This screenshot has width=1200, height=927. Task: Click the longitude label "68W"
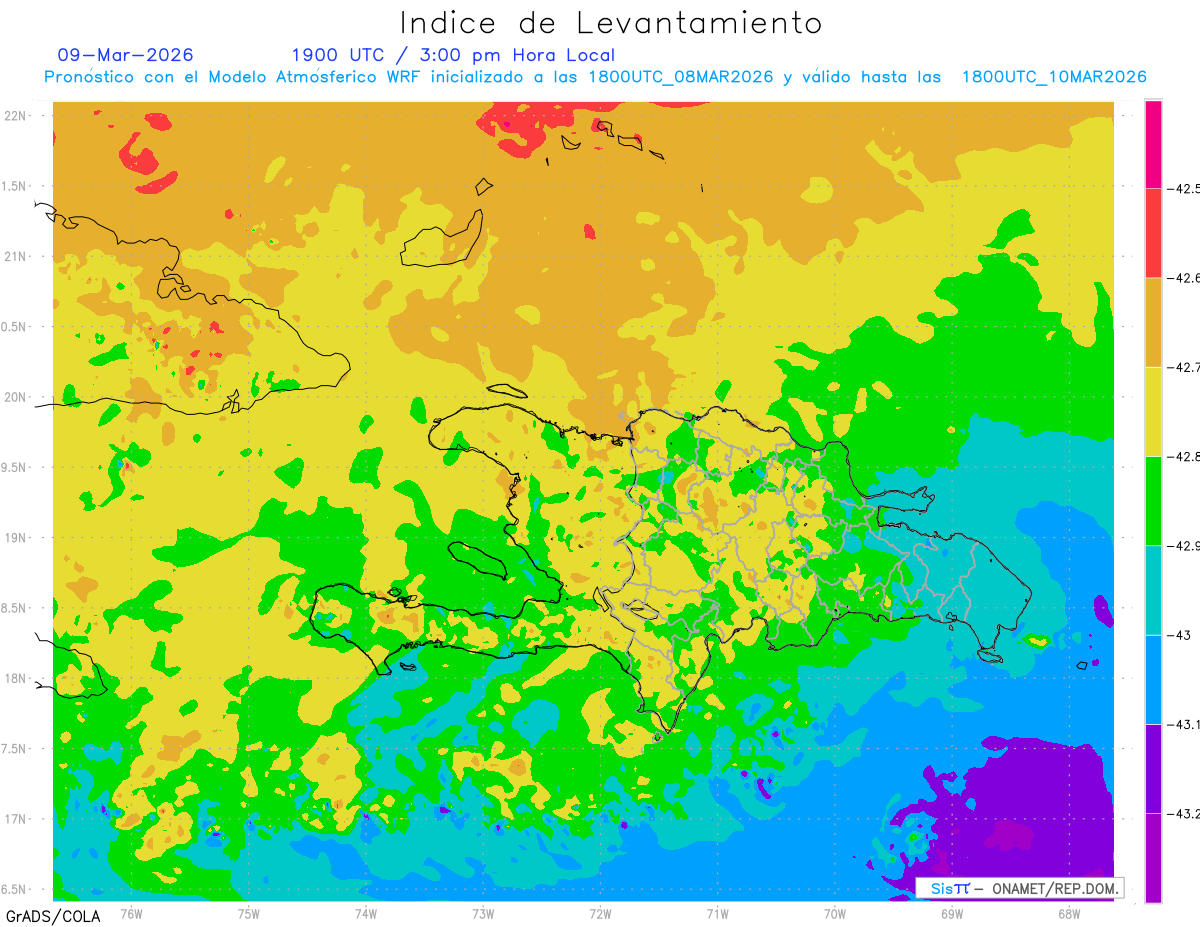tap(1069, 913)
